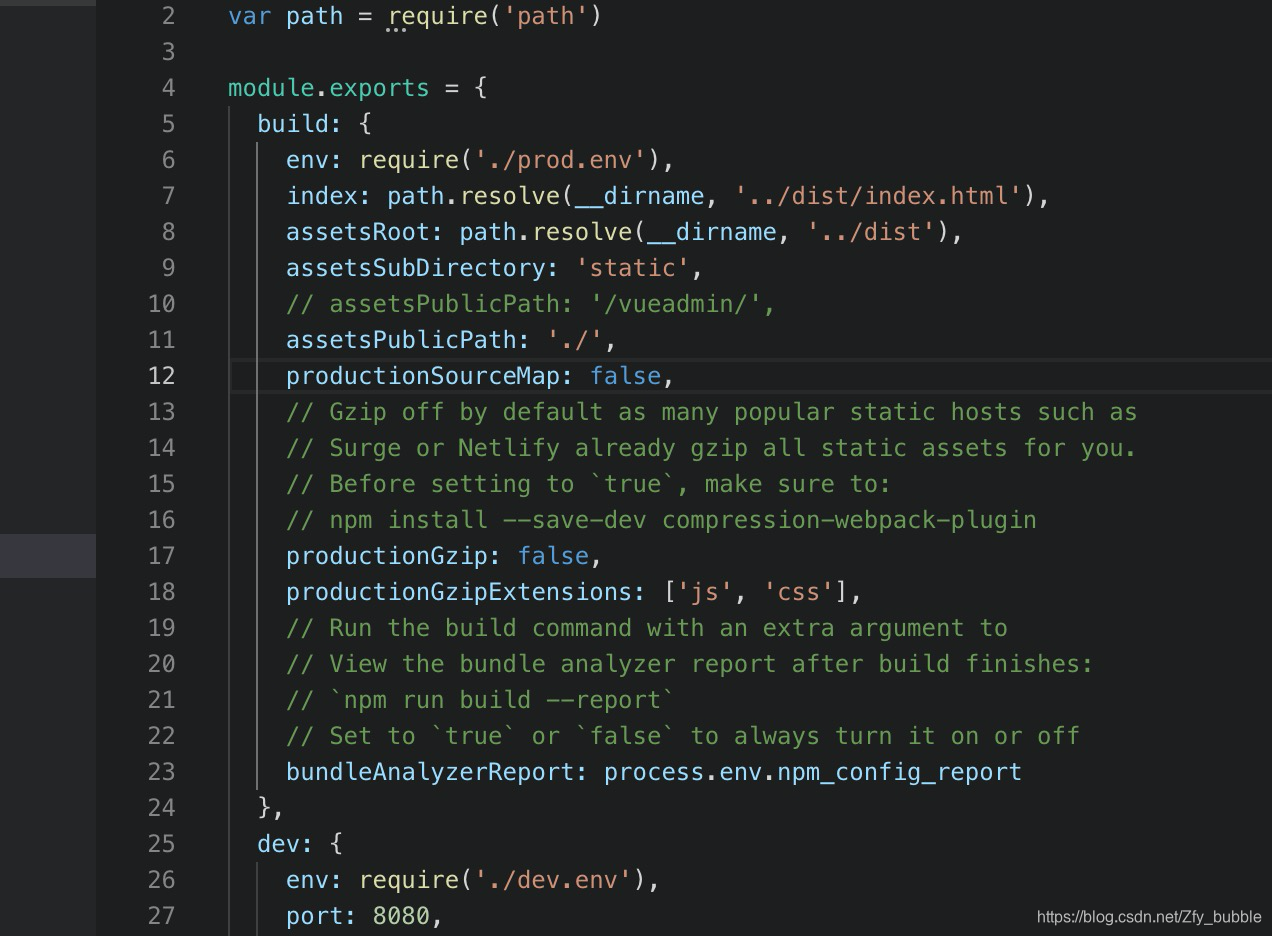Click the 'npm install --save-dev' comment line

661,520
